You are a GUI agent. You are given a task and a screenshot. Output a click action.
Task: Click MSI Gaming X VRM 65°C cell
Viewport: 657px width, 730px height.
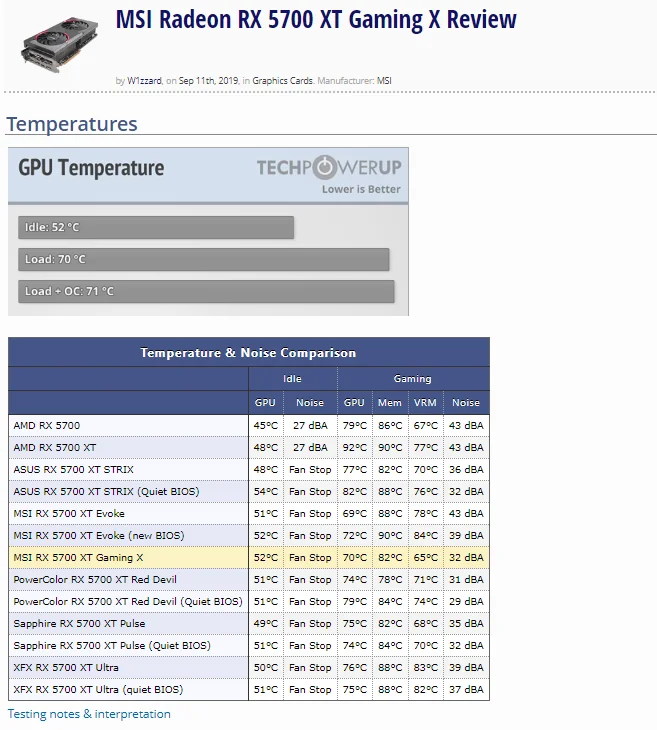point(425,557)
